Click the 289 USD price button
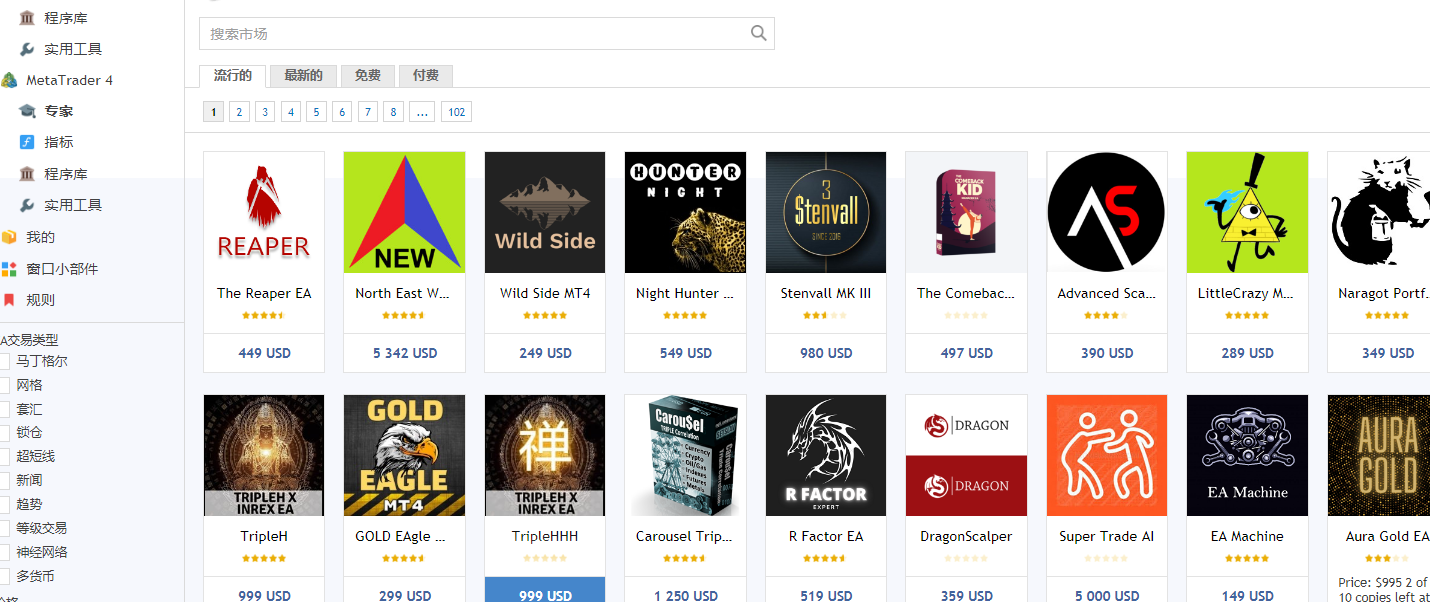Viewport: 1430px width, 602px height. click(x=1247, y=353)
